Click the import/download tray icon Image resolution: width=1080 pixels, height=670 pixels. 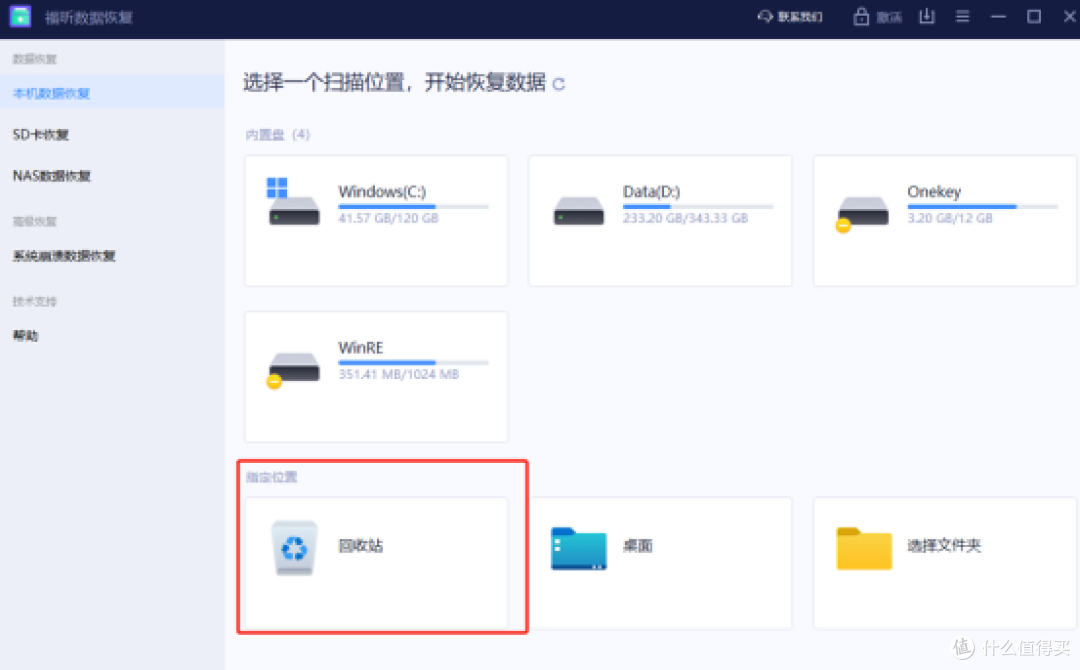[x=927, y=17]
